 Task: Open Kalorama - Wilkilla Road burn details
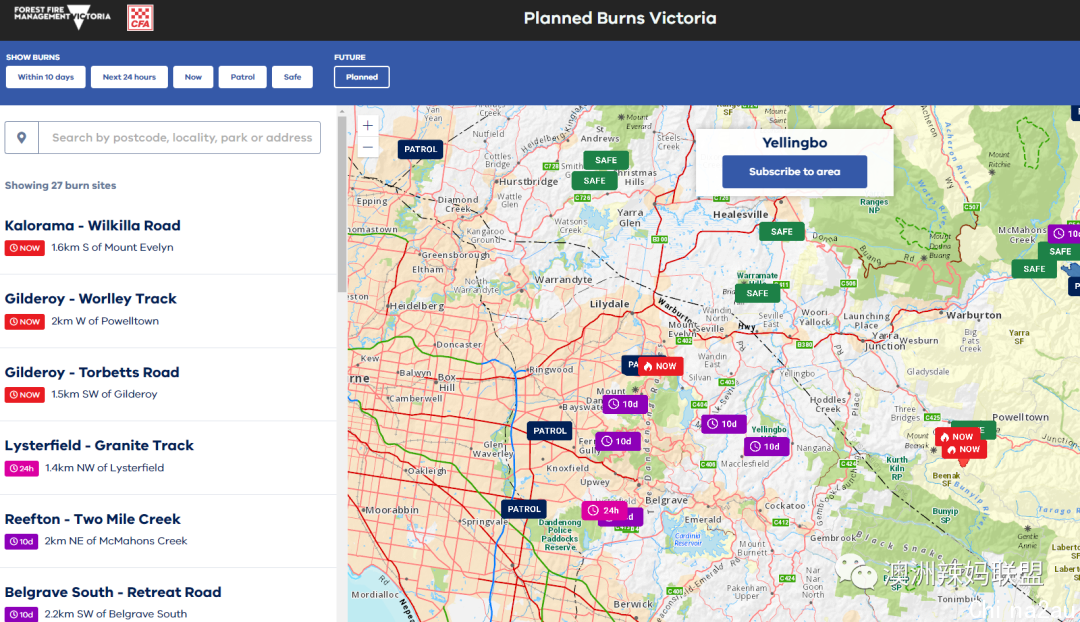tap(92, 226)
